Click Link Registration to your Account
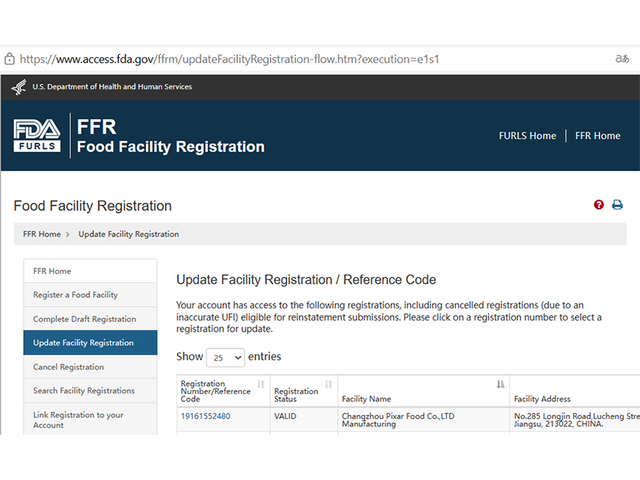640x480 pixels. coord(78,419)
